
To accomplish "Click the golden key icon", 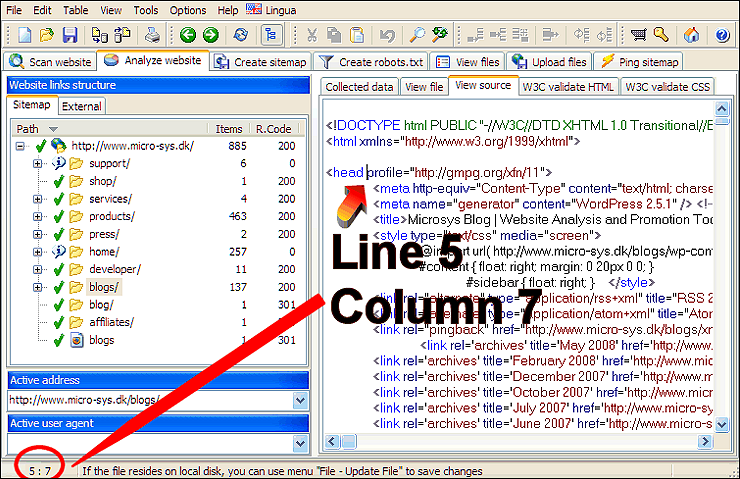I will tap(661, 35).
